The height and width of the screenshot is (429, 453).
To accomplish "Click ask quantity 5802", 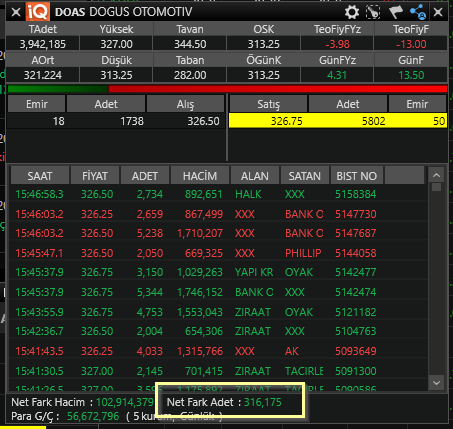I will tap(373, 121).
